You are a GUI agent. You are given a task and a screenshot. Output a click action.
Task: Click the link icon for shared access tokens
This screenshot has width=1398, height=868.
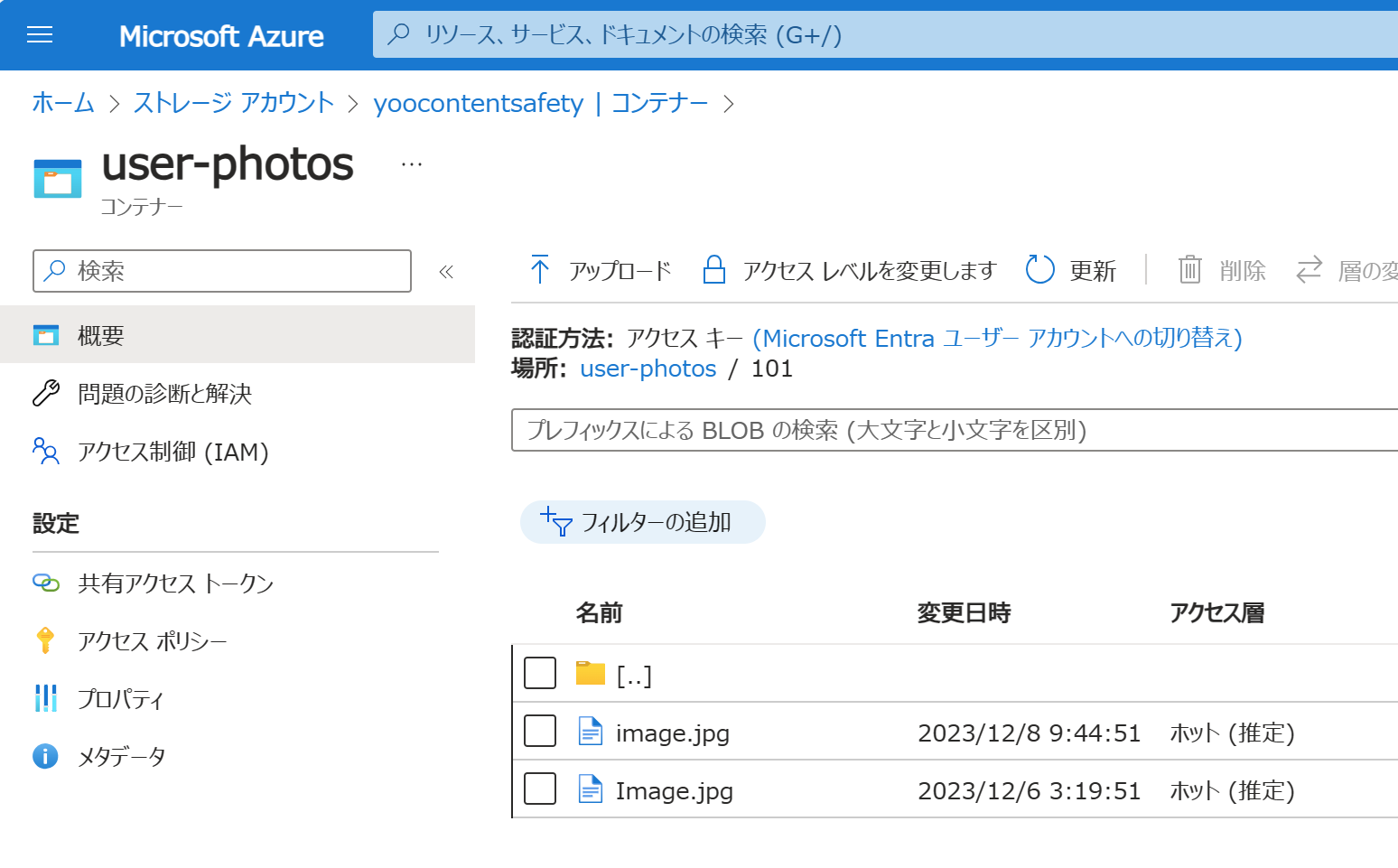[46, 583]
